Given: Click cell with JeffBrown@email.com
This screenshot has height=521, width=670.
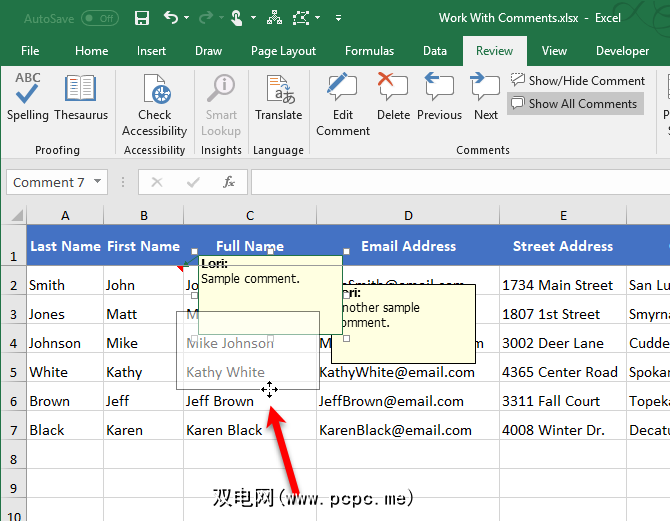Looking at the screenshot, I should pos(392,401).
